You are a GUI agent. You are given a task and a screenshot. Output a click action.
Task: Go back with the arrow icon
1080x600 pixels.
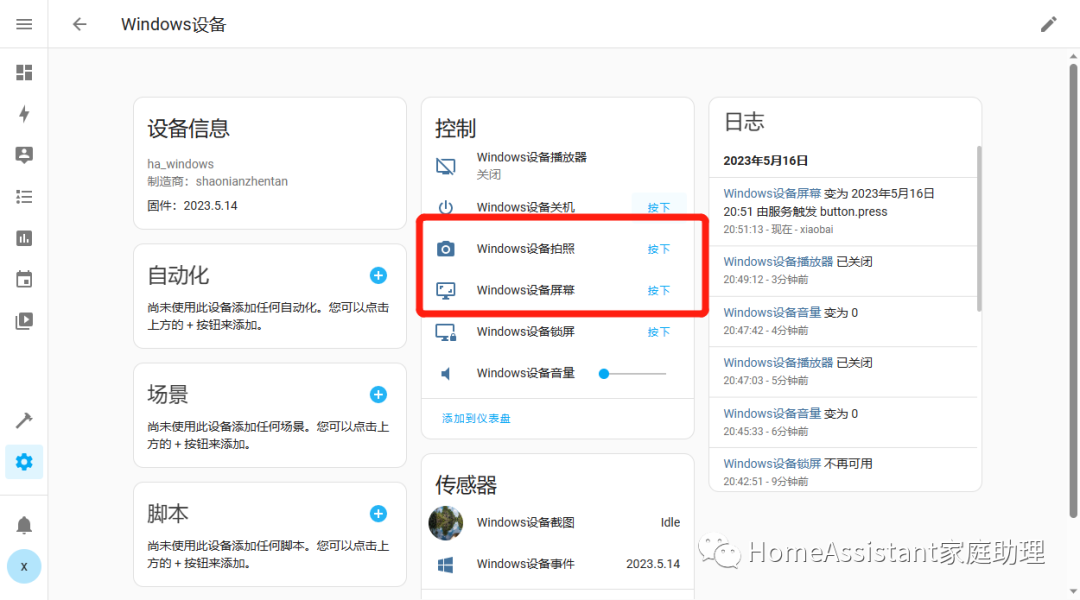[80, 24]
